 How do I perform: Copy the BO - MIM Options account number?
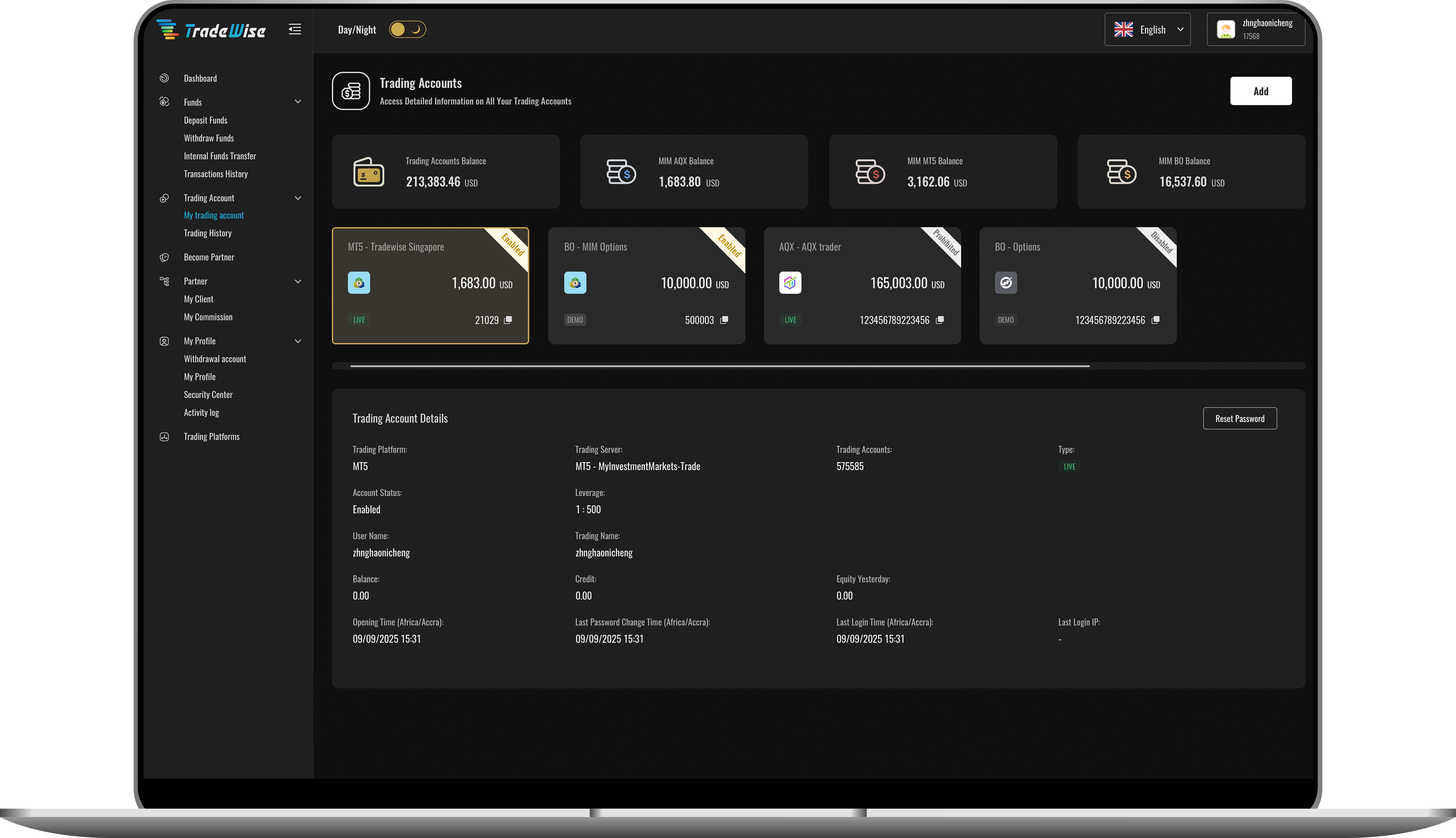(x=724, y=320)
